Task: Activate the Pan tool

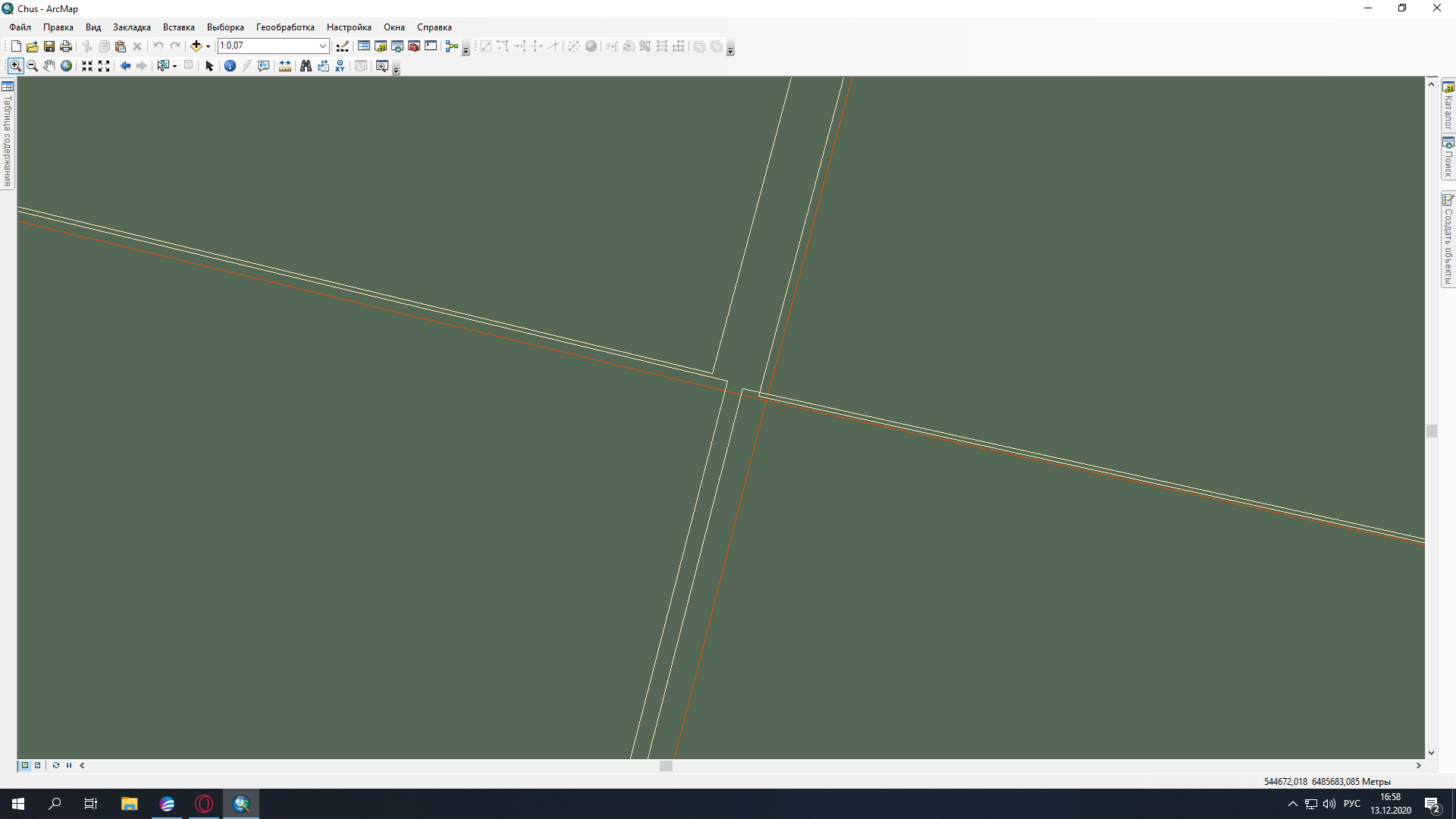Action: tap(49, 66)
